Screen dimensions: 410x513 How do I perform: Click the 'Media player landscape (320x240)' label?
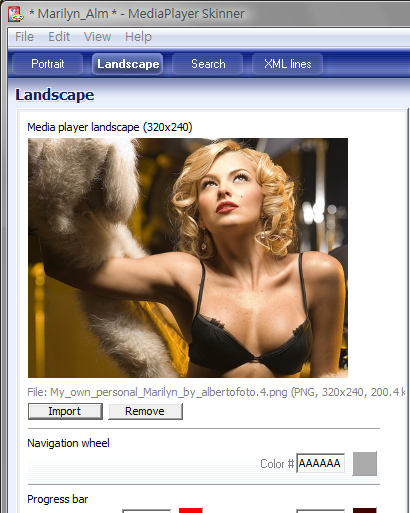(110, 127)
